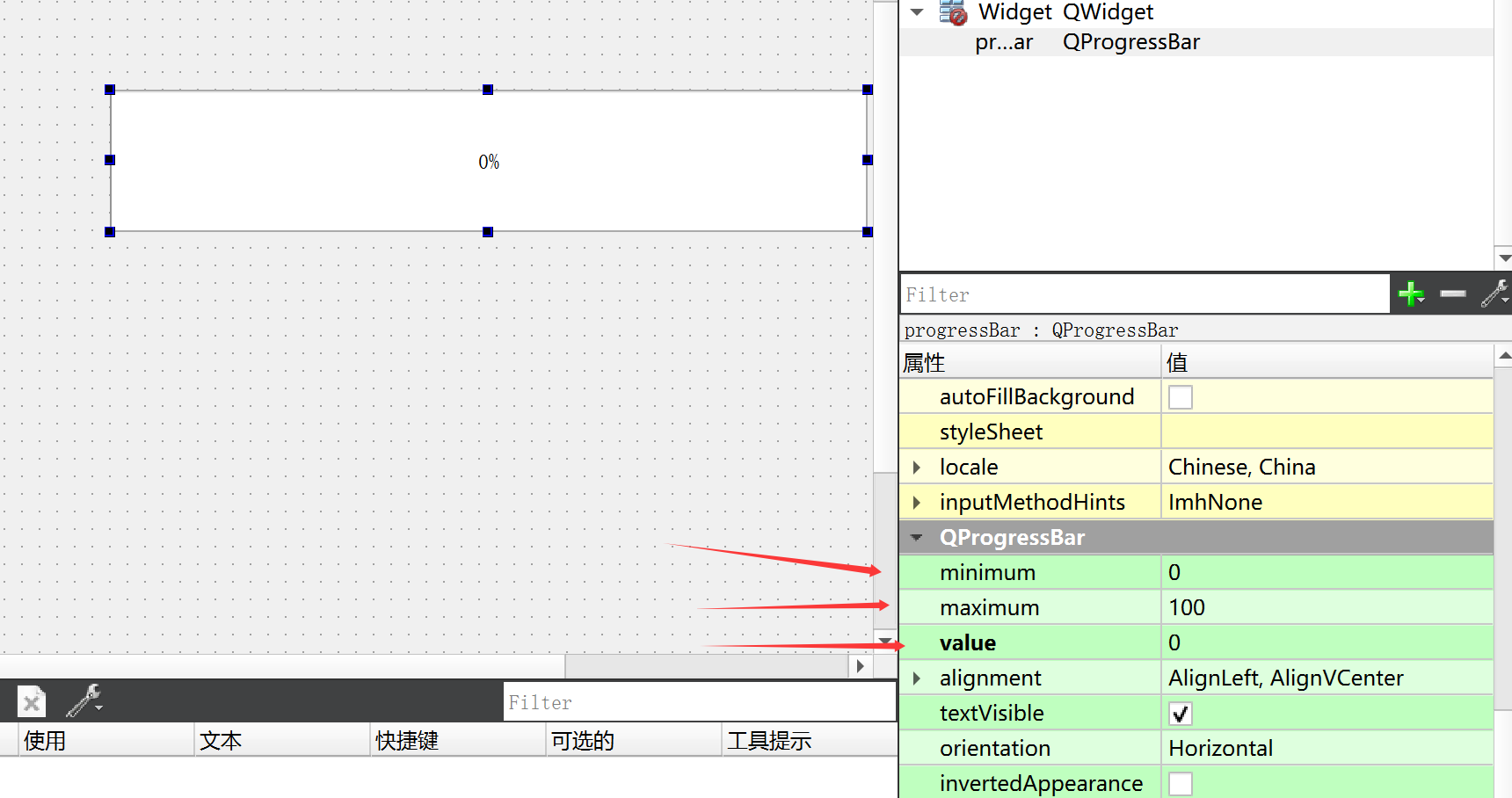
Task: Uncheck the textVisible checkbox
Action: click(x=1181, y=714)
